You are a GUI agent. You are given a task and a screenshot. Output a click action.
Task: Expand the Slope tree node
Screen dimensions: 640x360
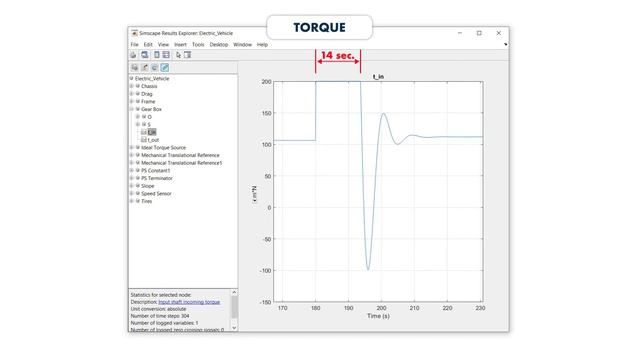(x=131, y=186)
